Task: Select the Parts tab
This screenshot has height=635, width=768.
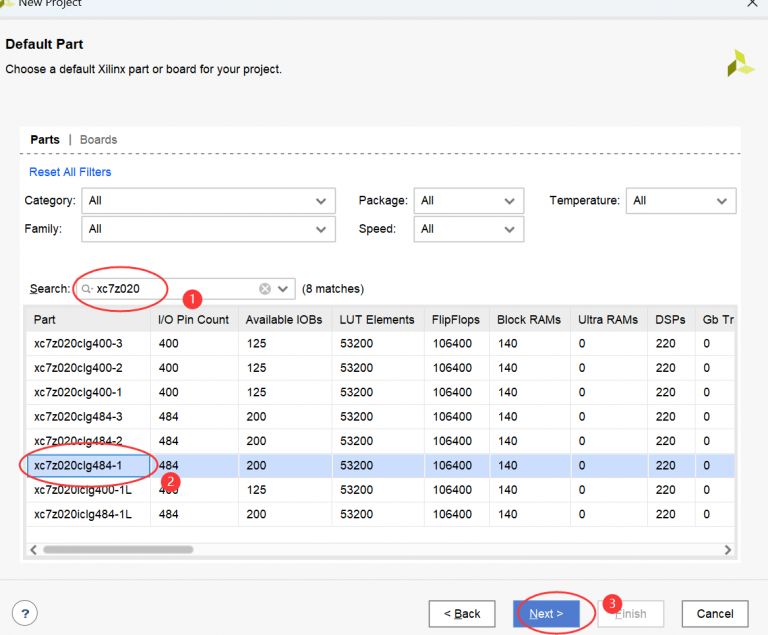Action: pos(45,140)
